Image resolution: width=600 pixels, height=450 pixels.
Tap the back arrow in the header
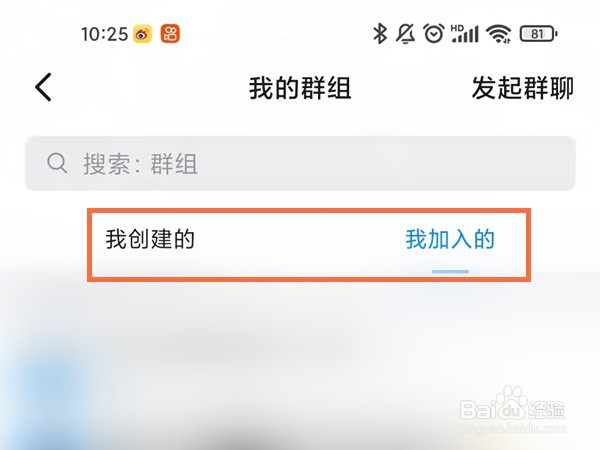click(43, 87)
